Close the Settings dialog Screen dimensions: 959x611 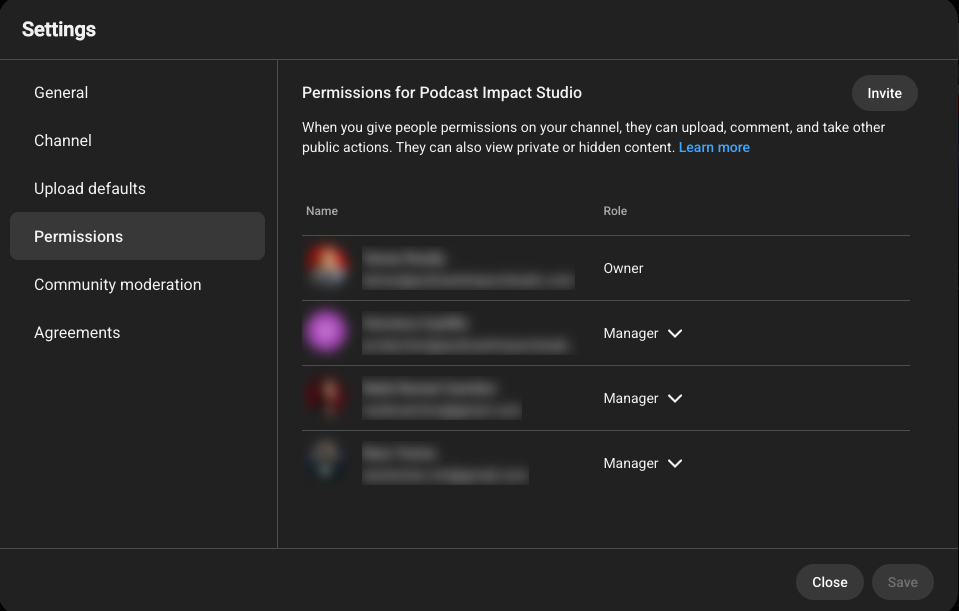tap(829, 582)
